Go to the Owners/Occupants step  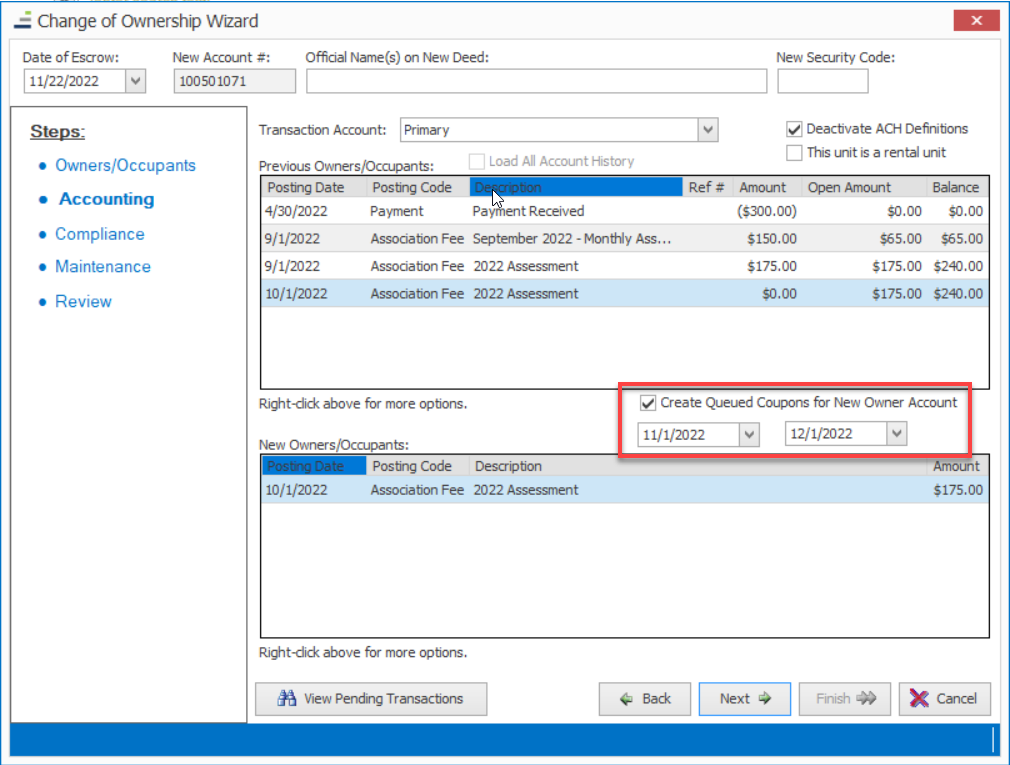(125, 166)
